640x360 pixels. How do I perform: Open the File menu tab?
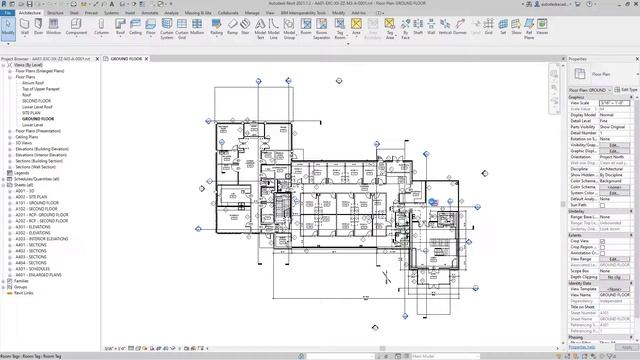tap(7, 13)
